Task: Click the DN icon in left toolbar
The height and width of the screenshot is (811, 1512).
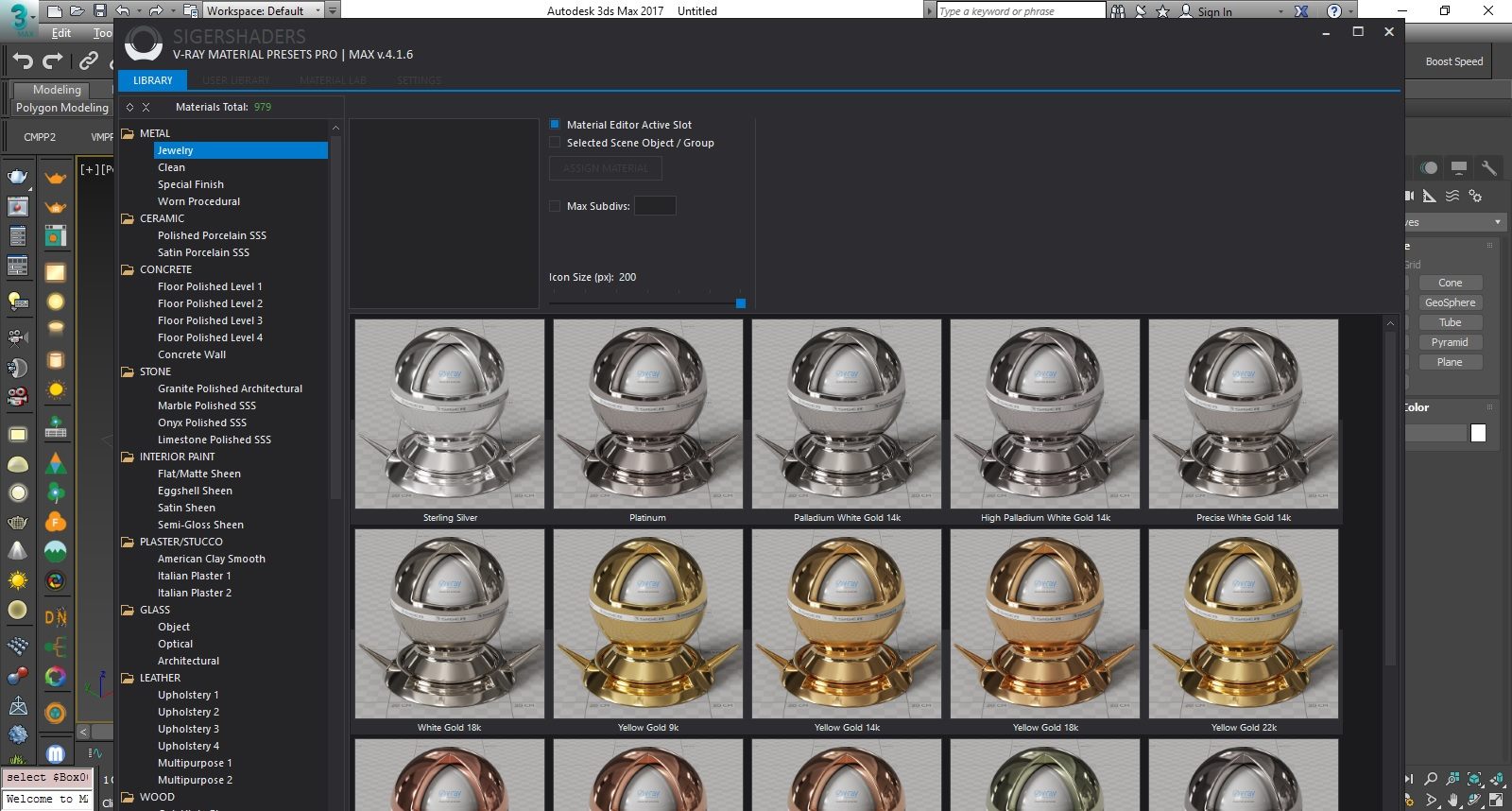Action: click(x=56, y=617)
